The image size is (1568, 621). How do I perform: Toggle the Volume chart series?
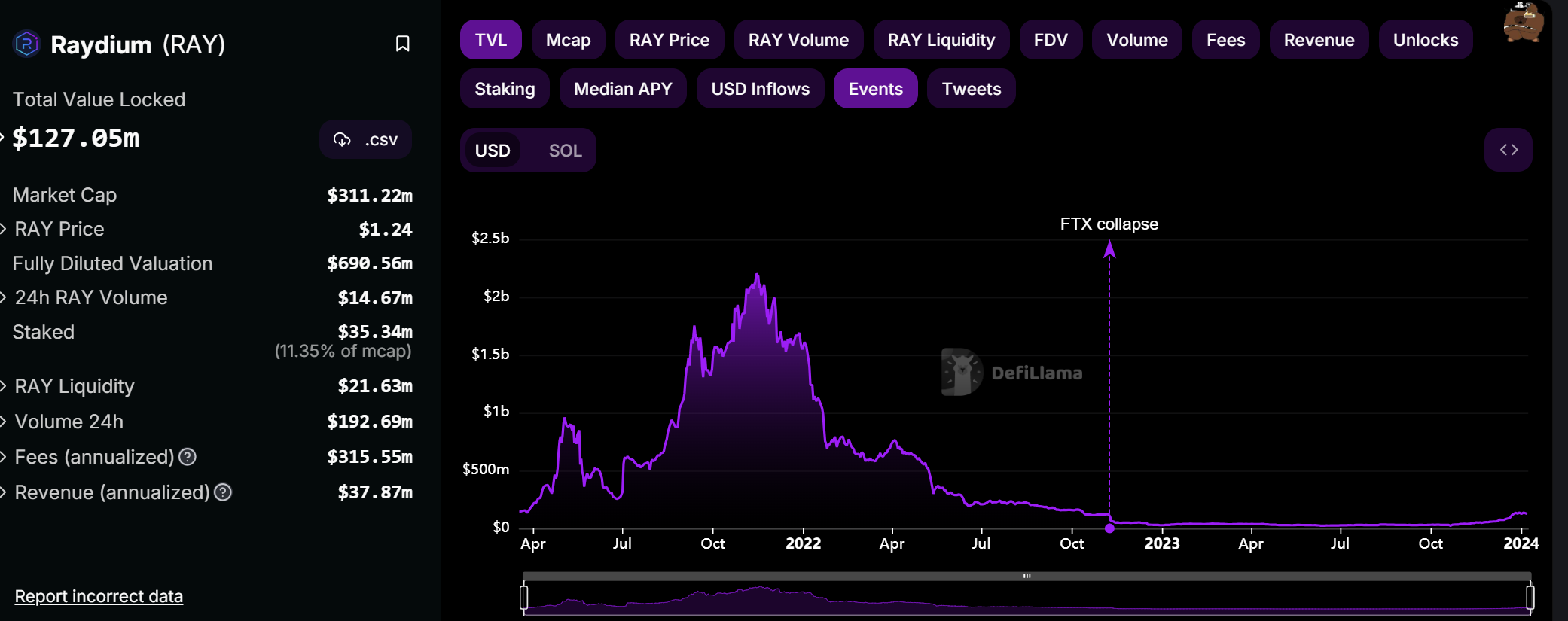click(x=1137, y=40)
